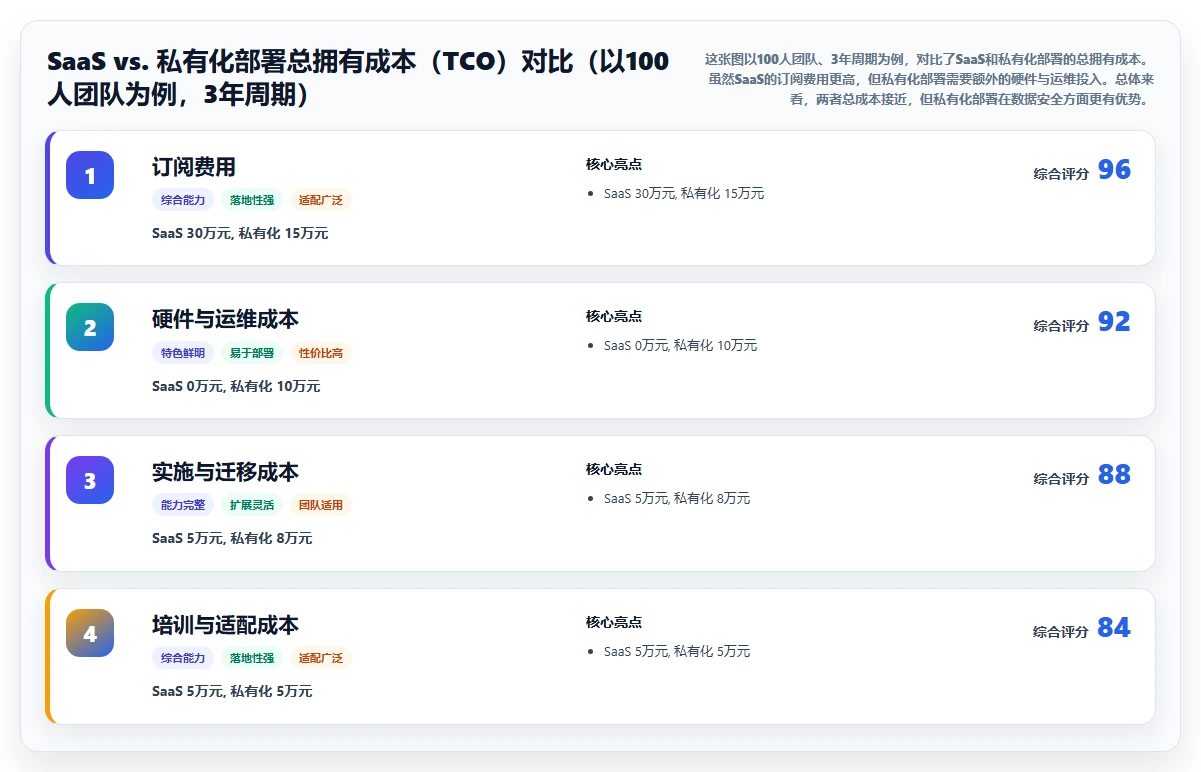Select the 实施与迁移成本 card title
1201x772 pixels.
pyautogui.click(x=225, y=472)
